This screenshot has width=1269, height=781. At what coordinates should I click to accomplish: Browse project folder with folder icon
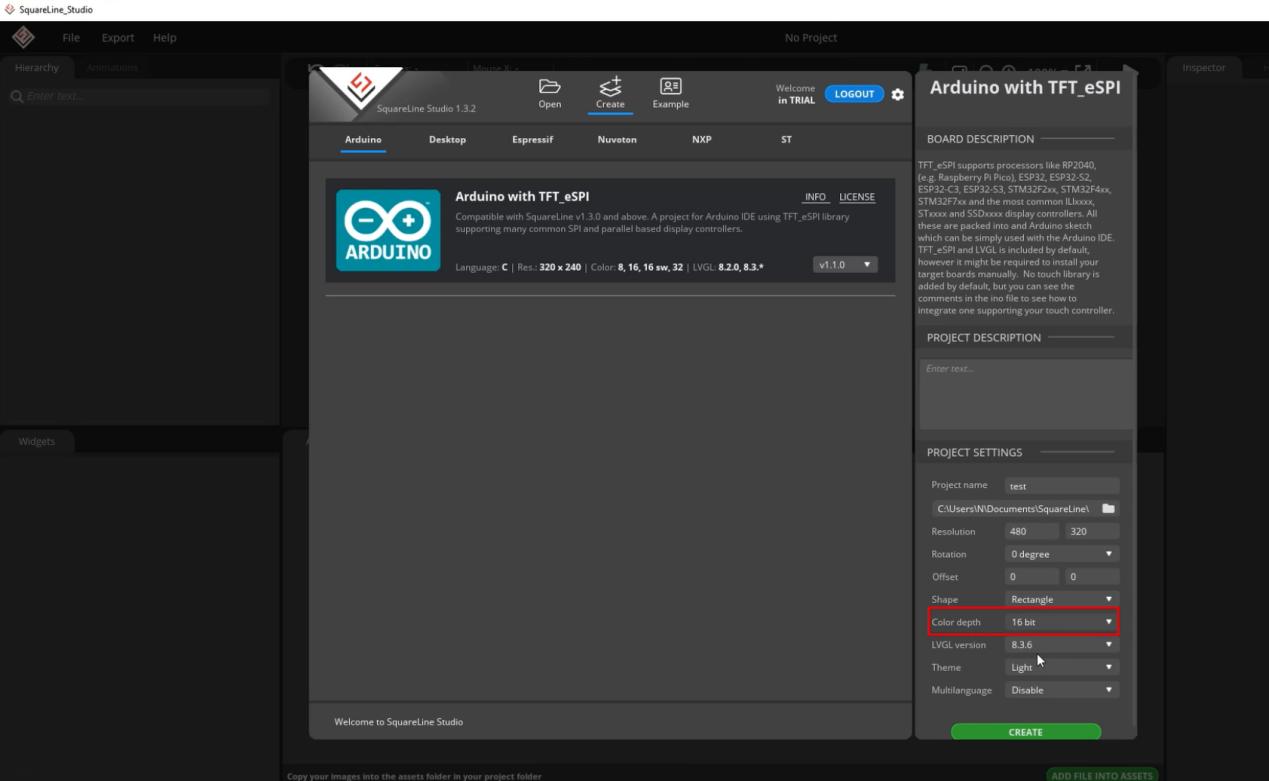1108,508
